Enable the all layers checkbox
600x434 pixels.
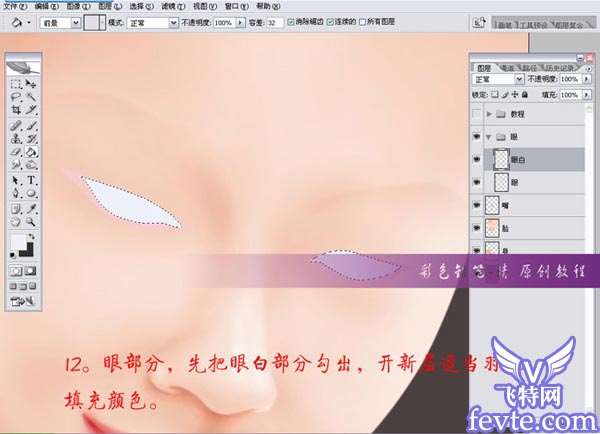(363, 22)
